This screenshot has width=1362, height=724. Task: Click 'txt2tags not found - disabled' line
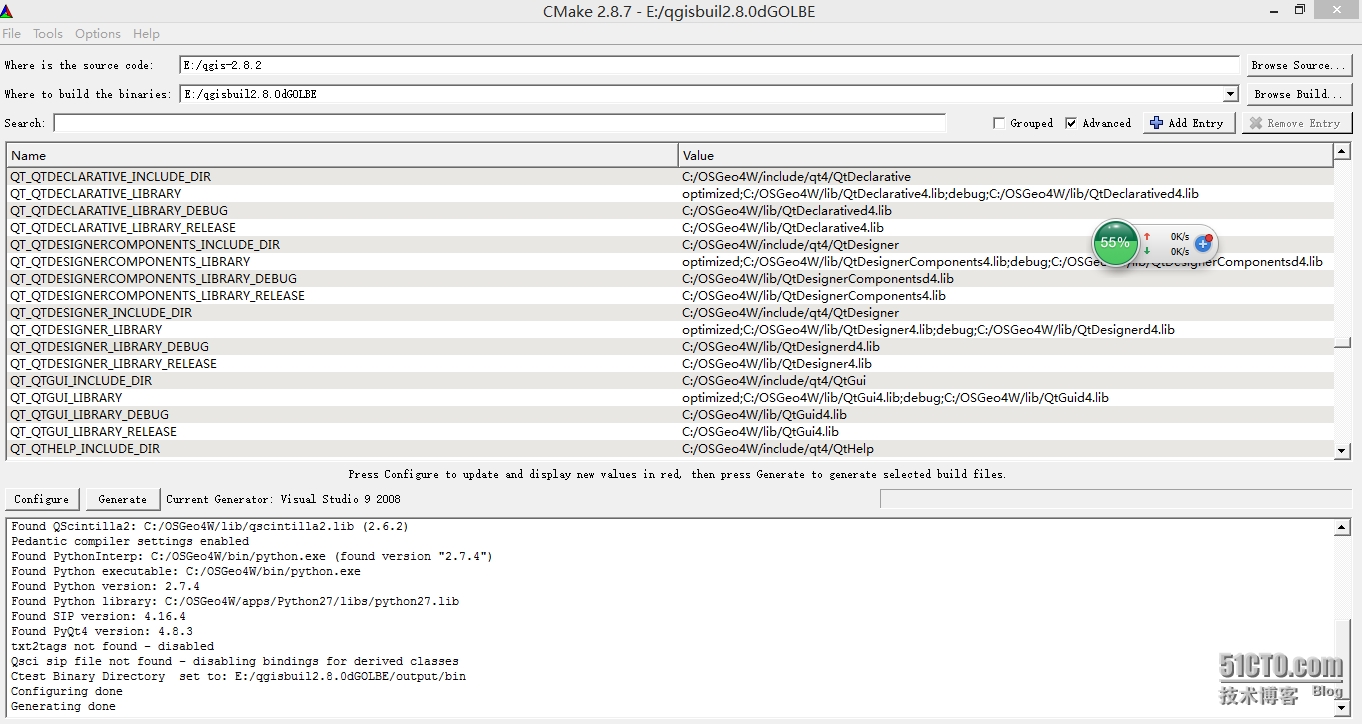(x=112, y=646)
